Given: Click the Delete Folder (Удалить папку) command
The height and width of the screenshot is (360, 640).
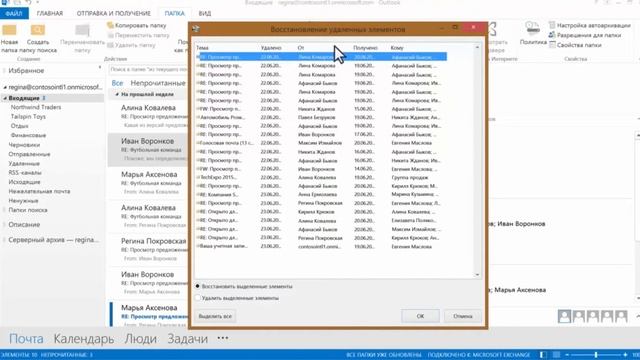Looking at the screenshot, I should click(131, 45).
